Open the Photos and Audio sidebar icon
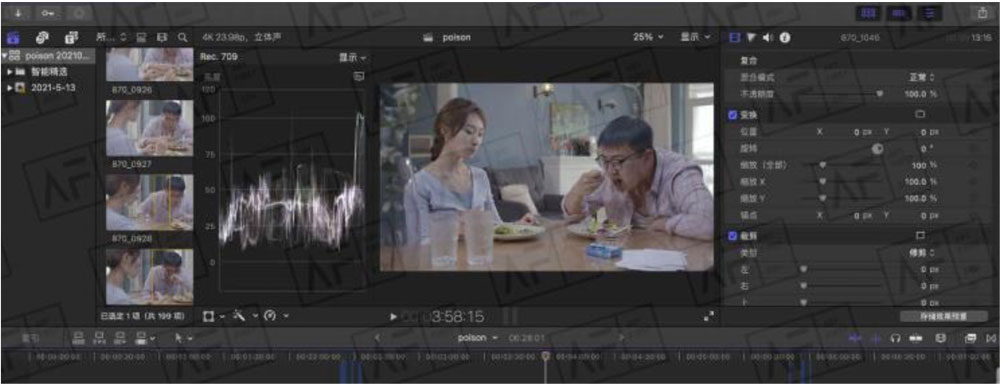Image resolution: width=1000 pixels, height=386 pixels. [42, 37]
